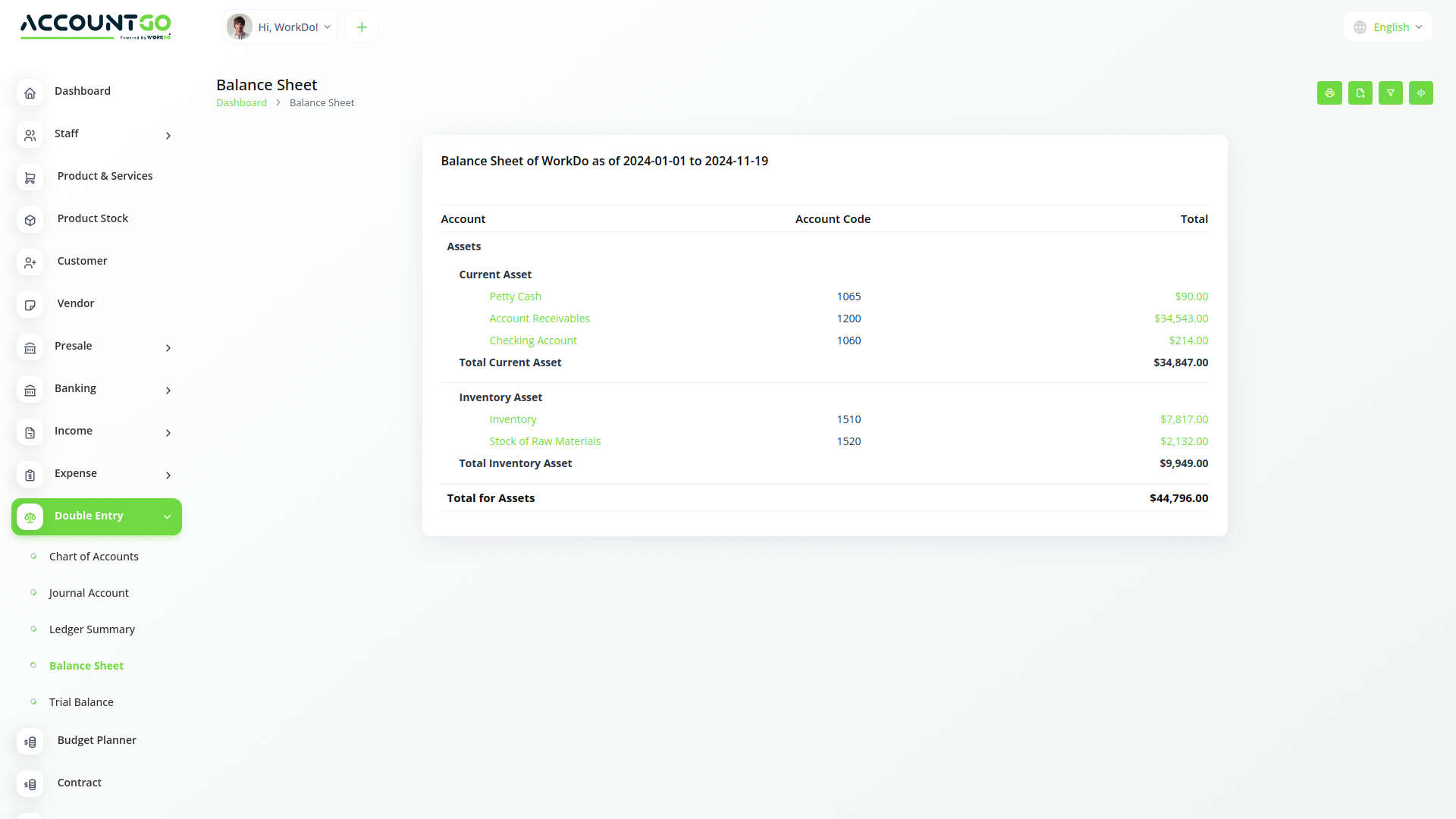Viewport: 1456px width, 819px height.
Task: Click the ACCOUNTGO logo
Action: pyautogui.click(x=96, y=27)
